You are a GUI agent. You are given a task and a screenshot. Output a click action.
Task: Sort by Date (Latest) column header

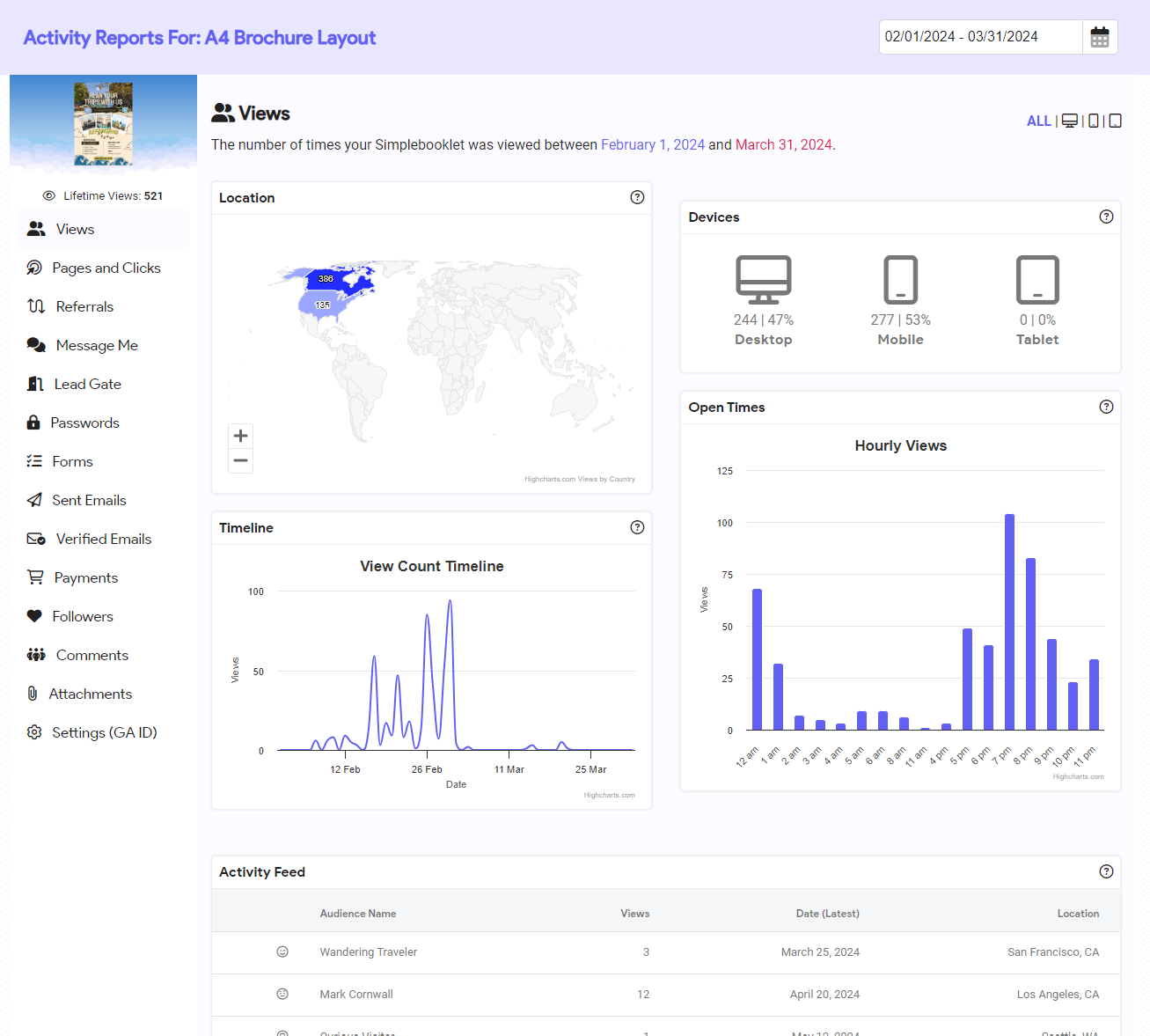(x=828, y=914)
